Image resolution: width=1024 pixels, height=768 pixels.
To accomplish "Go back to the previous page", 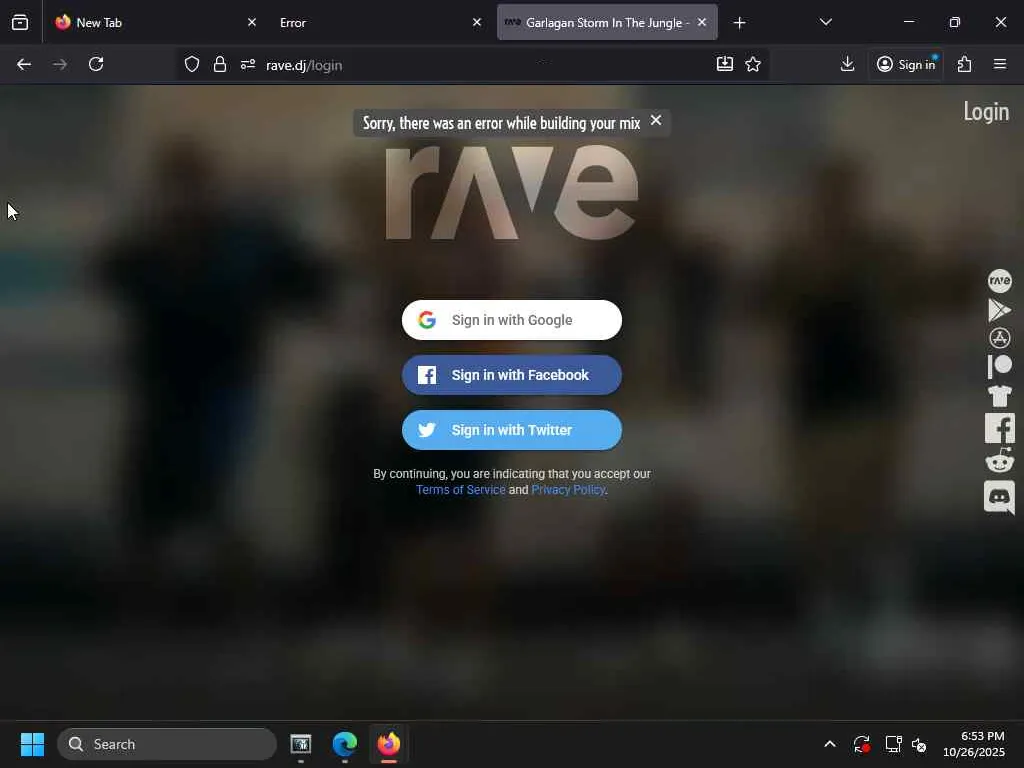I will click(24, 64).
